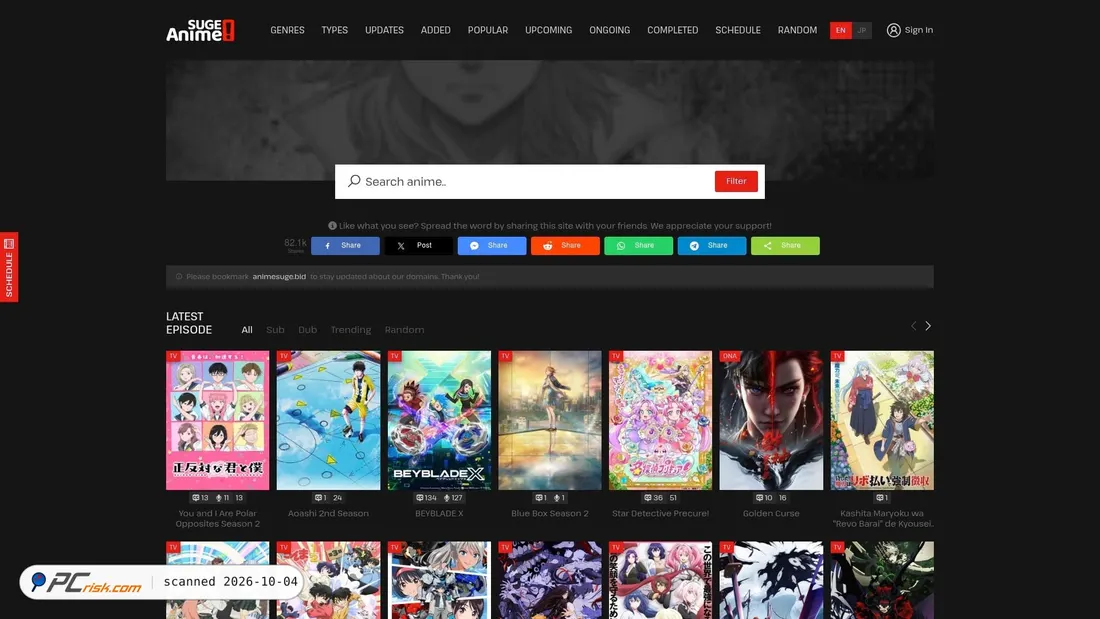Share via Messenger button

(x=492, y=246)
